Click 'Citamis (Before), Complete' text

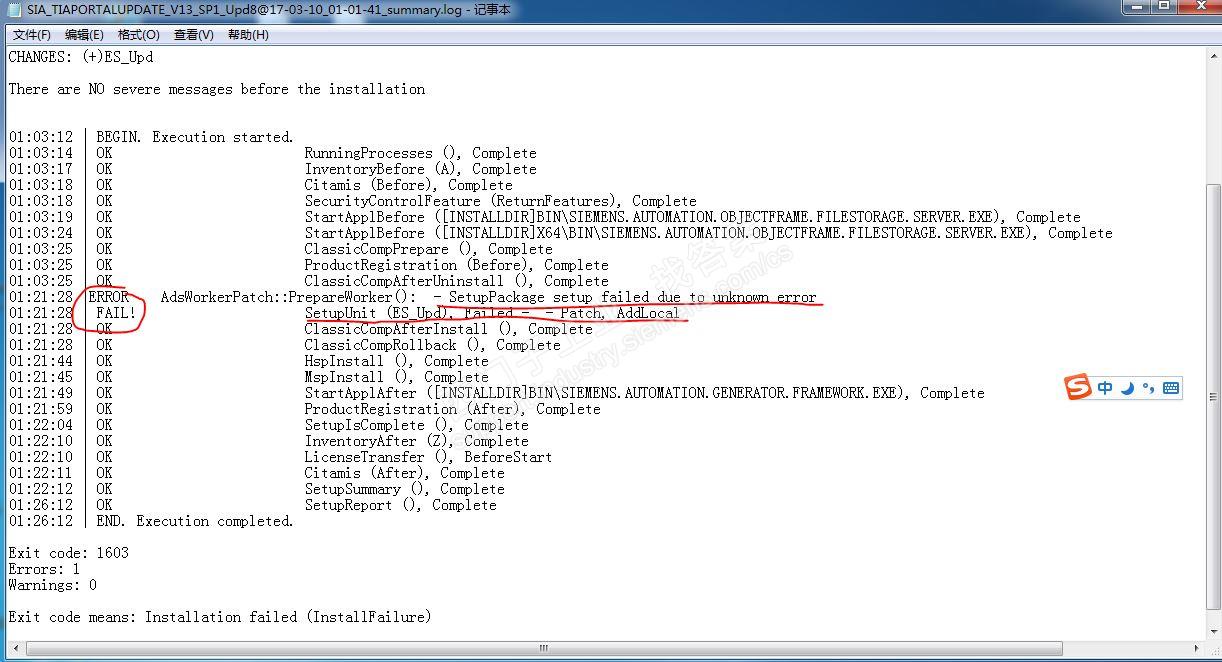[408, 185]
